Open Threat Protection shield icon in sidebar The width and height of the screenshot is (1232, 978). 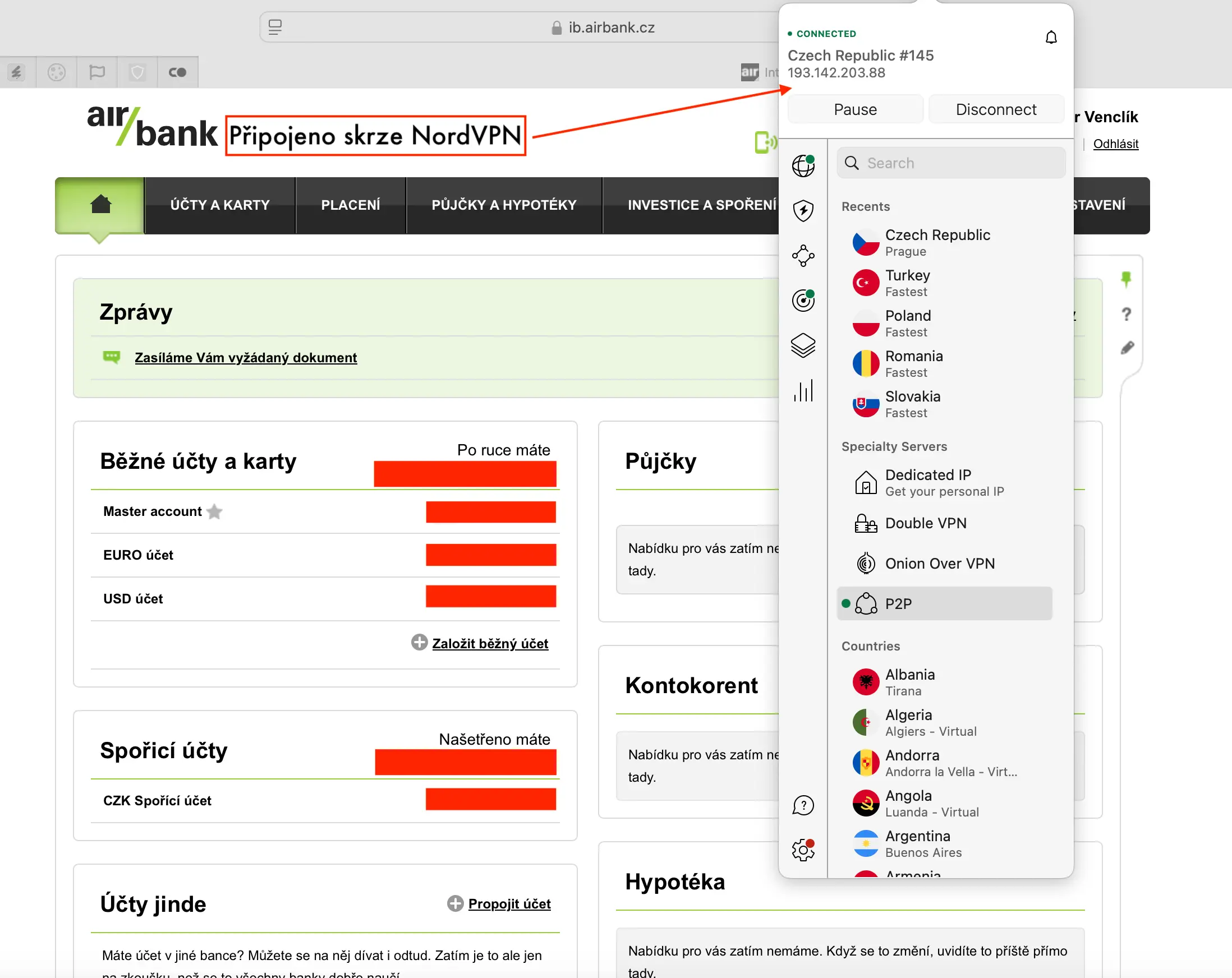point(803,211)
